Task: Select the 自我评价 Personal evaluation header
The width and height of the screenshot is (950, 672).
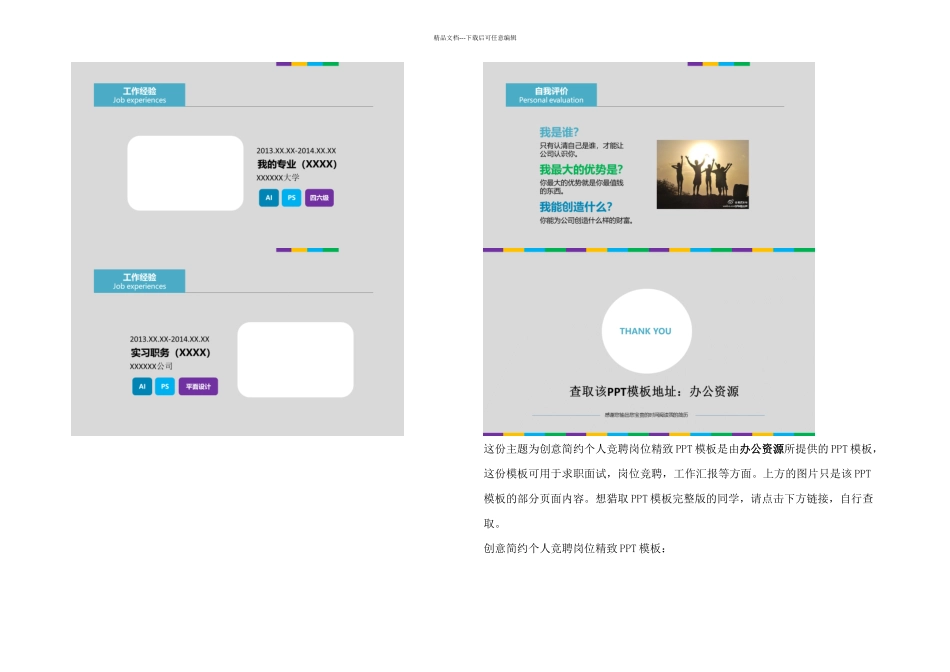Action: pyautogui.click(x=551, y=95)
